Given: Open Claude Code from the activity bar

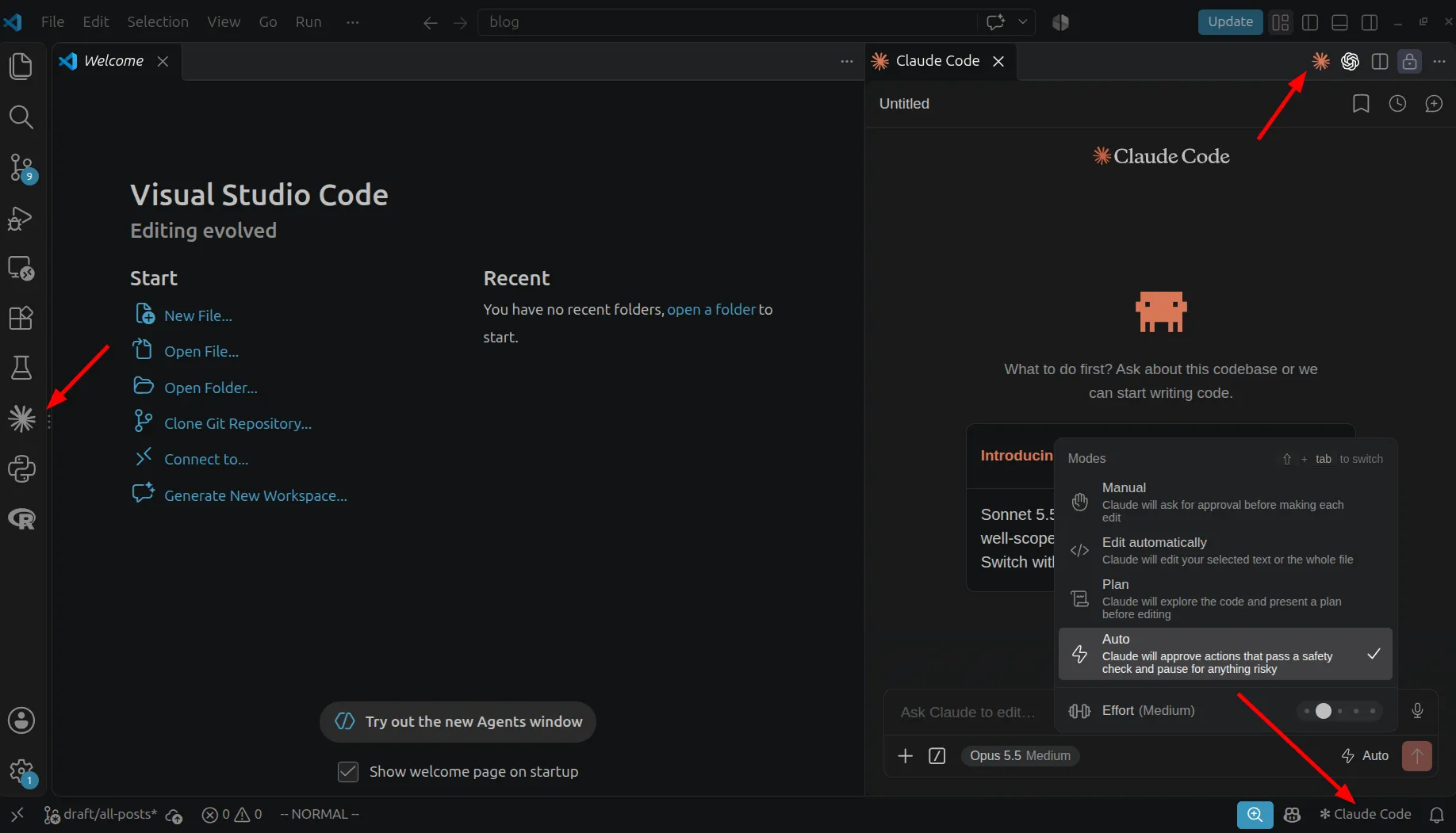Looking at the screenshot, I should (x=21, y=418).
